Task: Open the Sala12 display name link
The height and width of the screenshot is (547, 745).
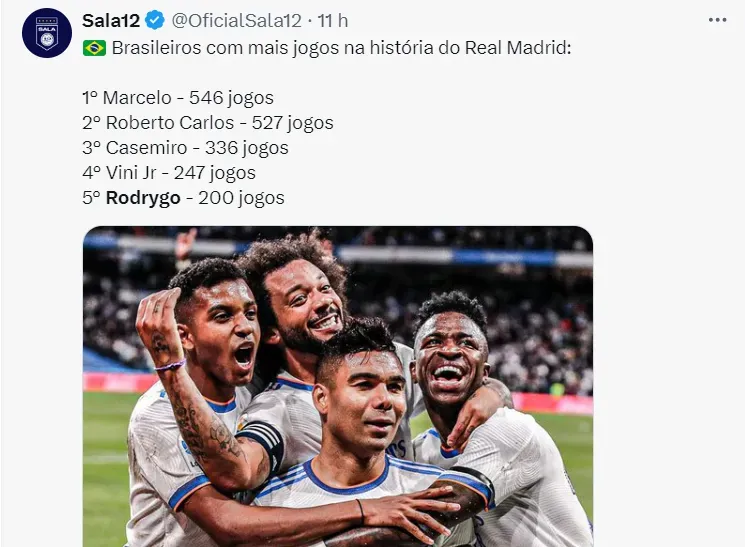Action: click(x=111, y=20)
